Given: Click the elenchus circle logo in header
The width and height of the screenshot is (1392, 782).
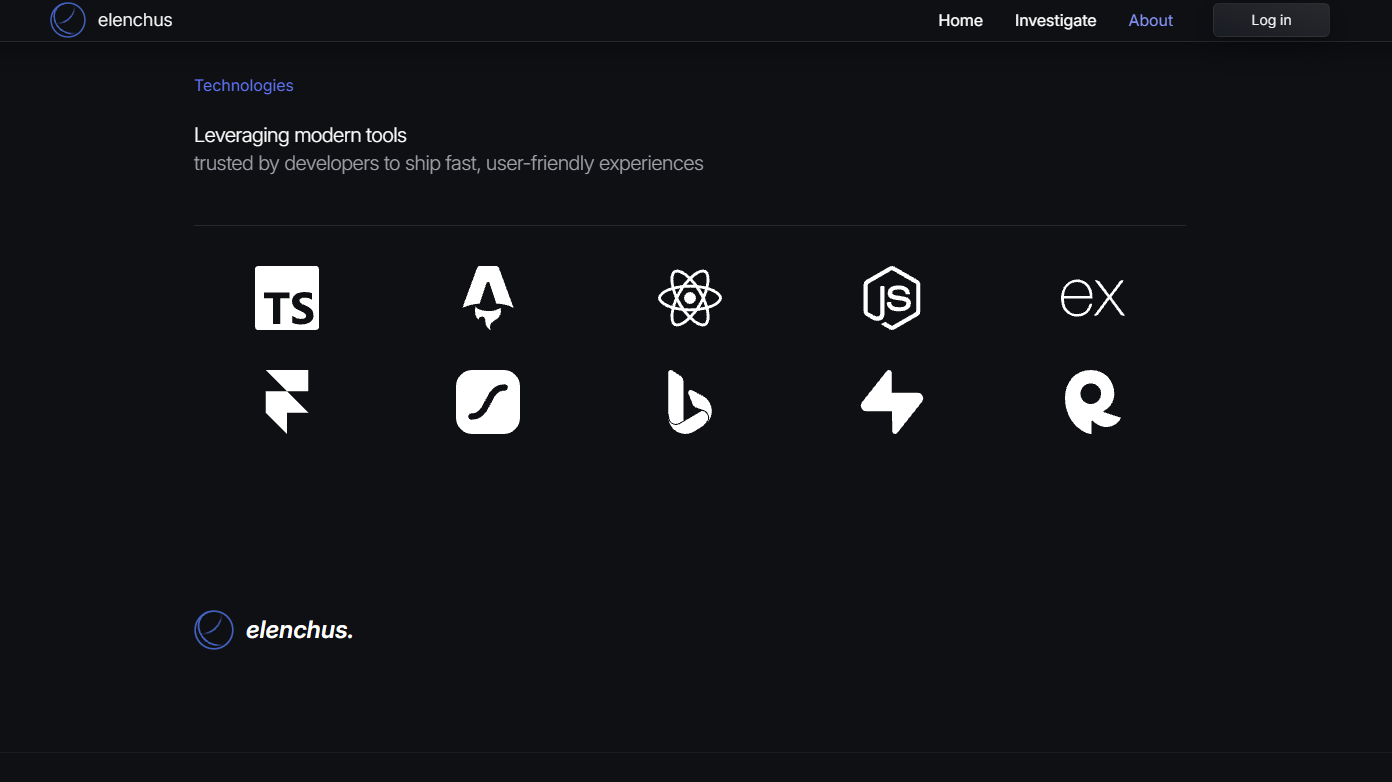Looking at the screenshot, I should [68, 20].
